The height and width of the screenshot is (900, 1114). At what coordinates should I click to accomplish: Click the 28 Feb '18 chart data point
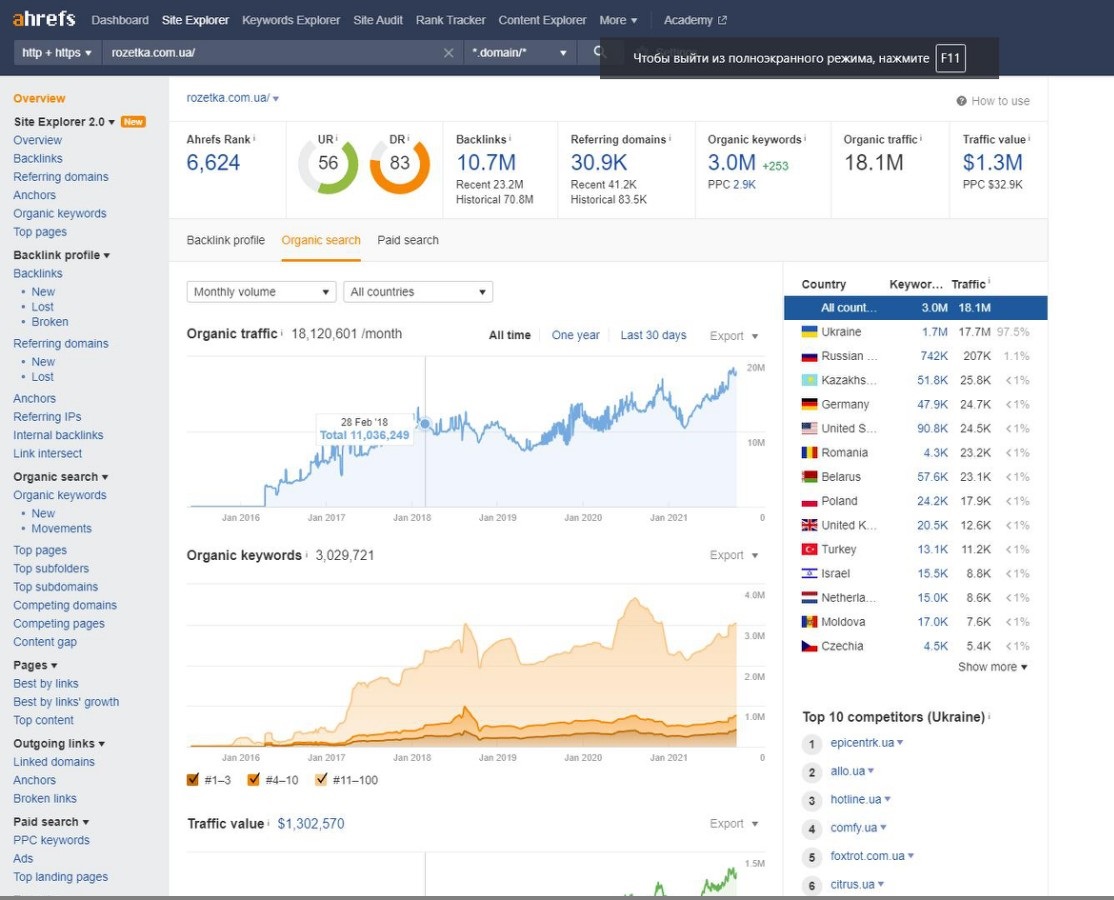(x=425, y=424)
